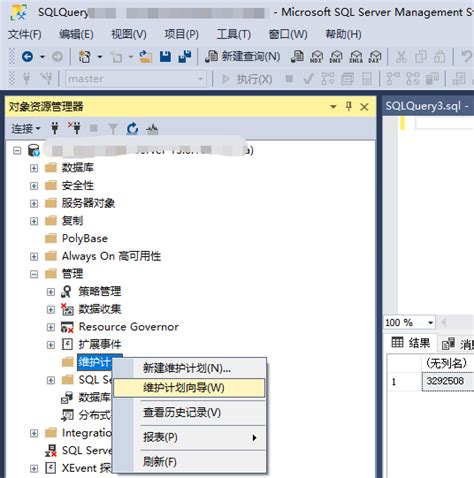The height and width of the screenshot is (478, 474).
Task: Collapse the 管理 folder
Action: click(34, 274)
